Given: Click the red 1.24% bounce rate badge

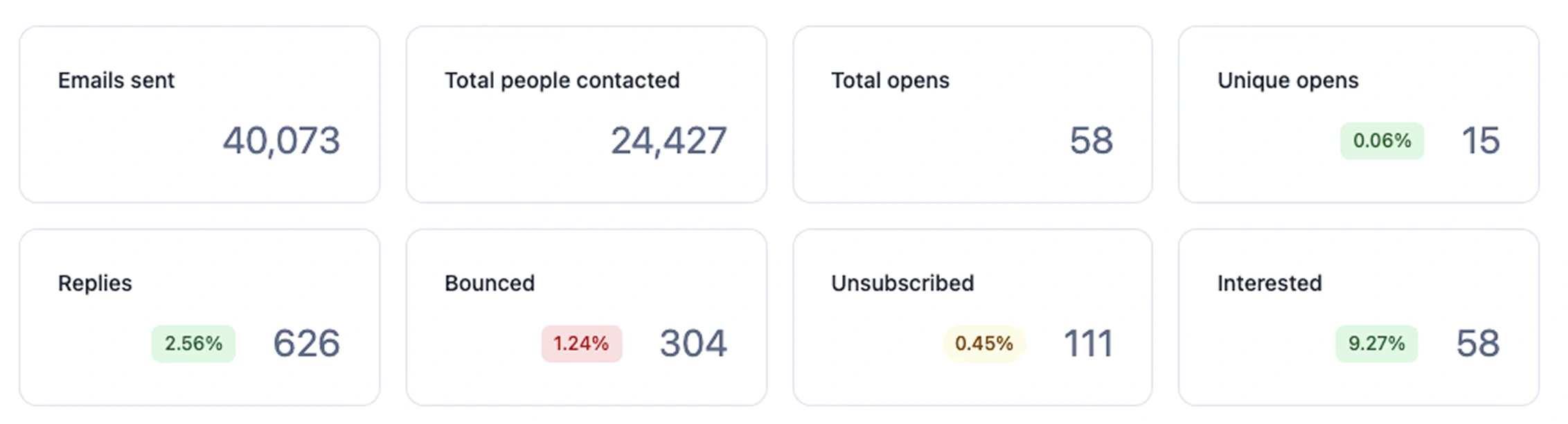Looking at the screenshot, I should pos(581,344).
